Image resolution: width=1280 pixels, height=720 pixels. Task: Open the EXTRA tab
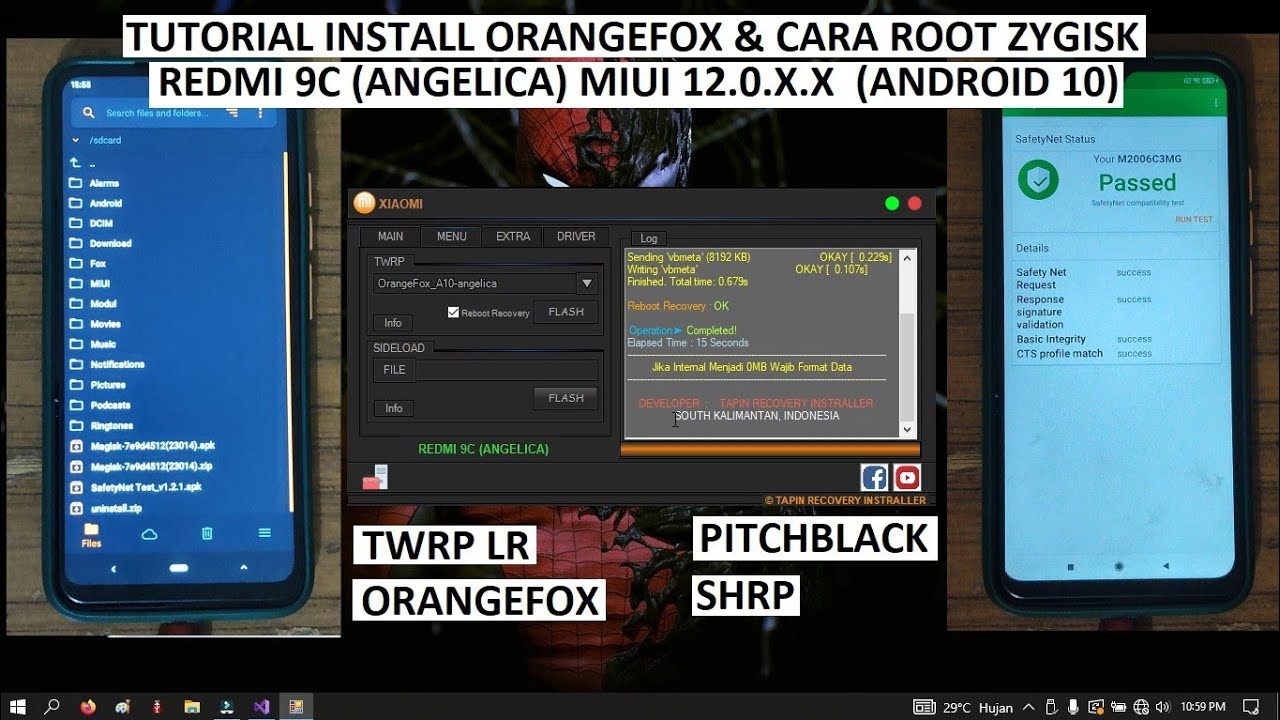[513, 237]
